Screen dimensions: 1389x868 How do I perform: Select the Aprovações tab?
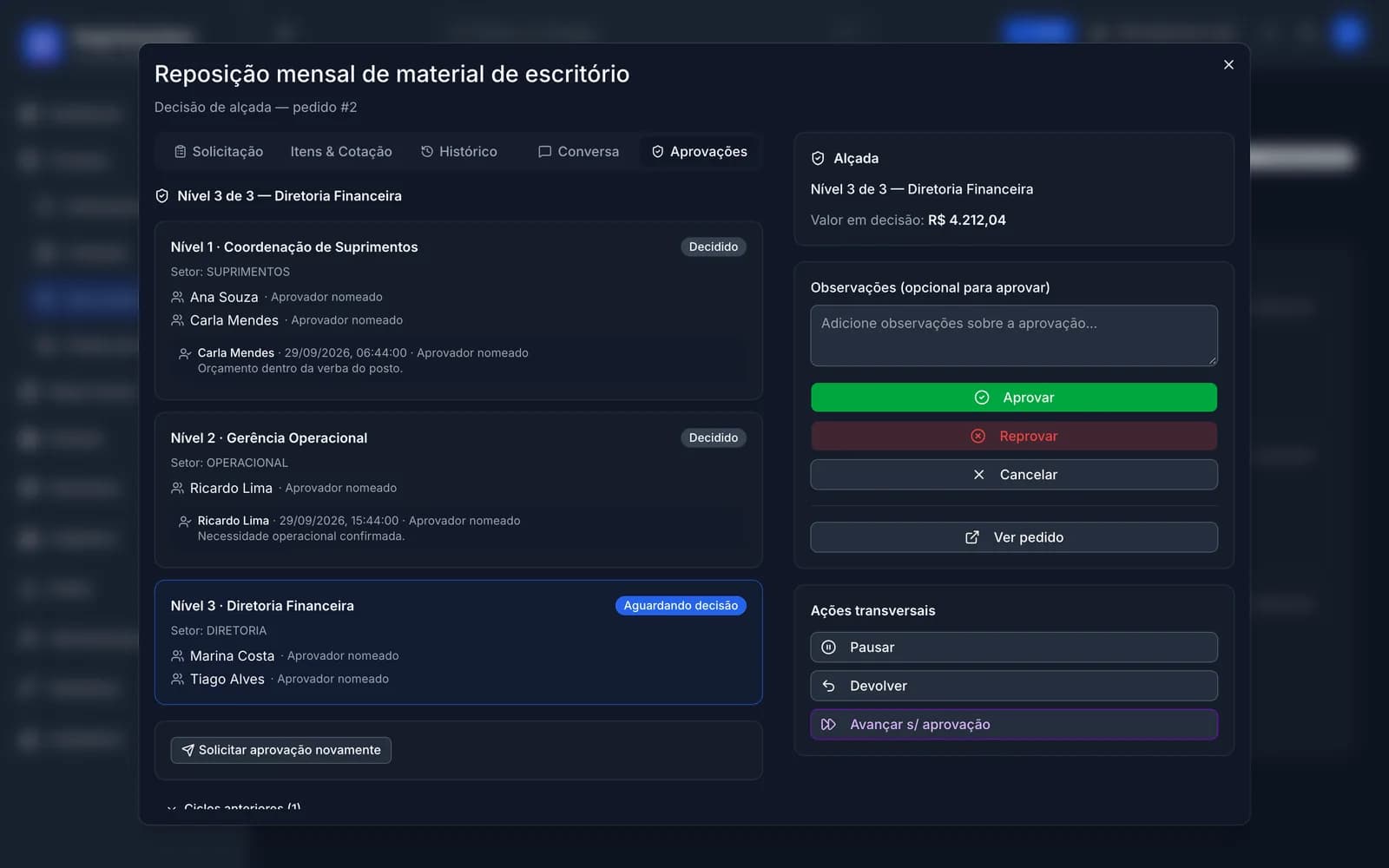[700, 151]
